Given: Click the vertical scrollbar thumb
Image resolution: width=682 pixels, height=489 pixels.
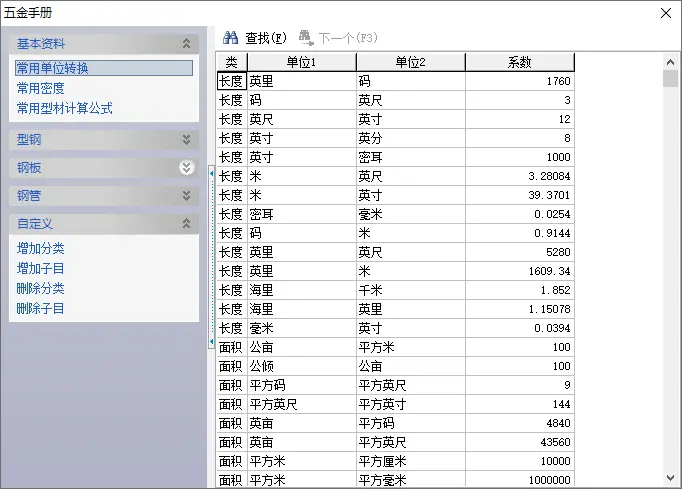Looking at the screenshot, I should (x=670, y=79).
